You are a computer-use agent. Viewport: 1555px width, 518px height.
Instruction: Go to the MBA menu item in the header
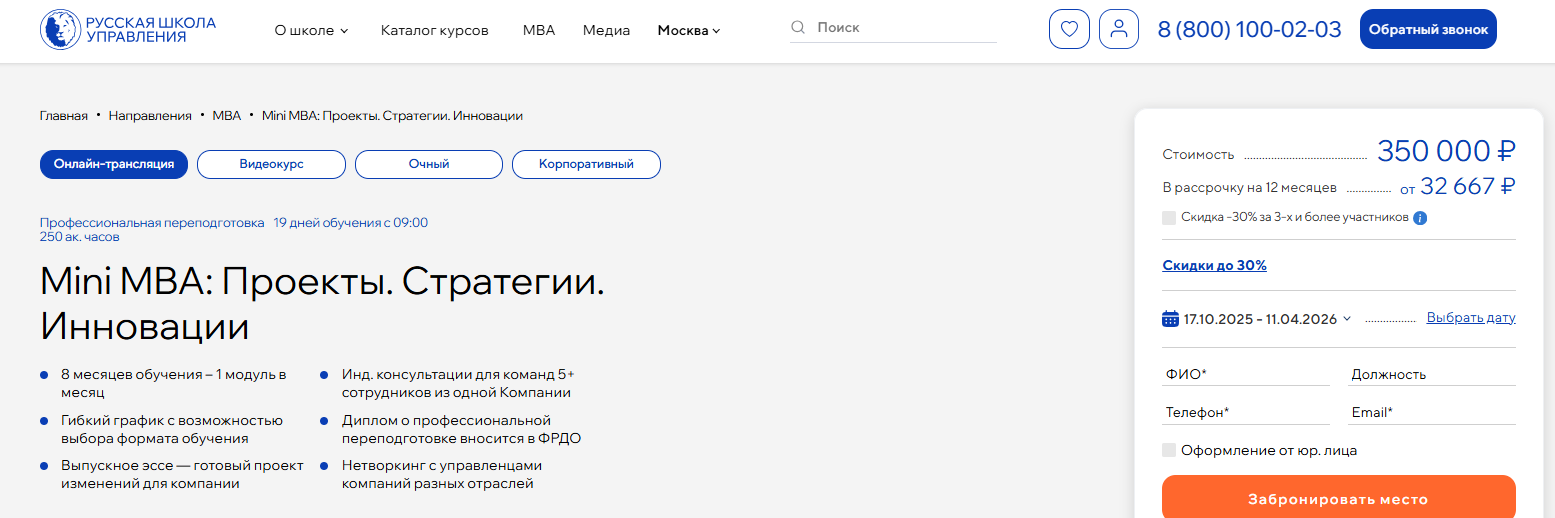coord(538,30)
